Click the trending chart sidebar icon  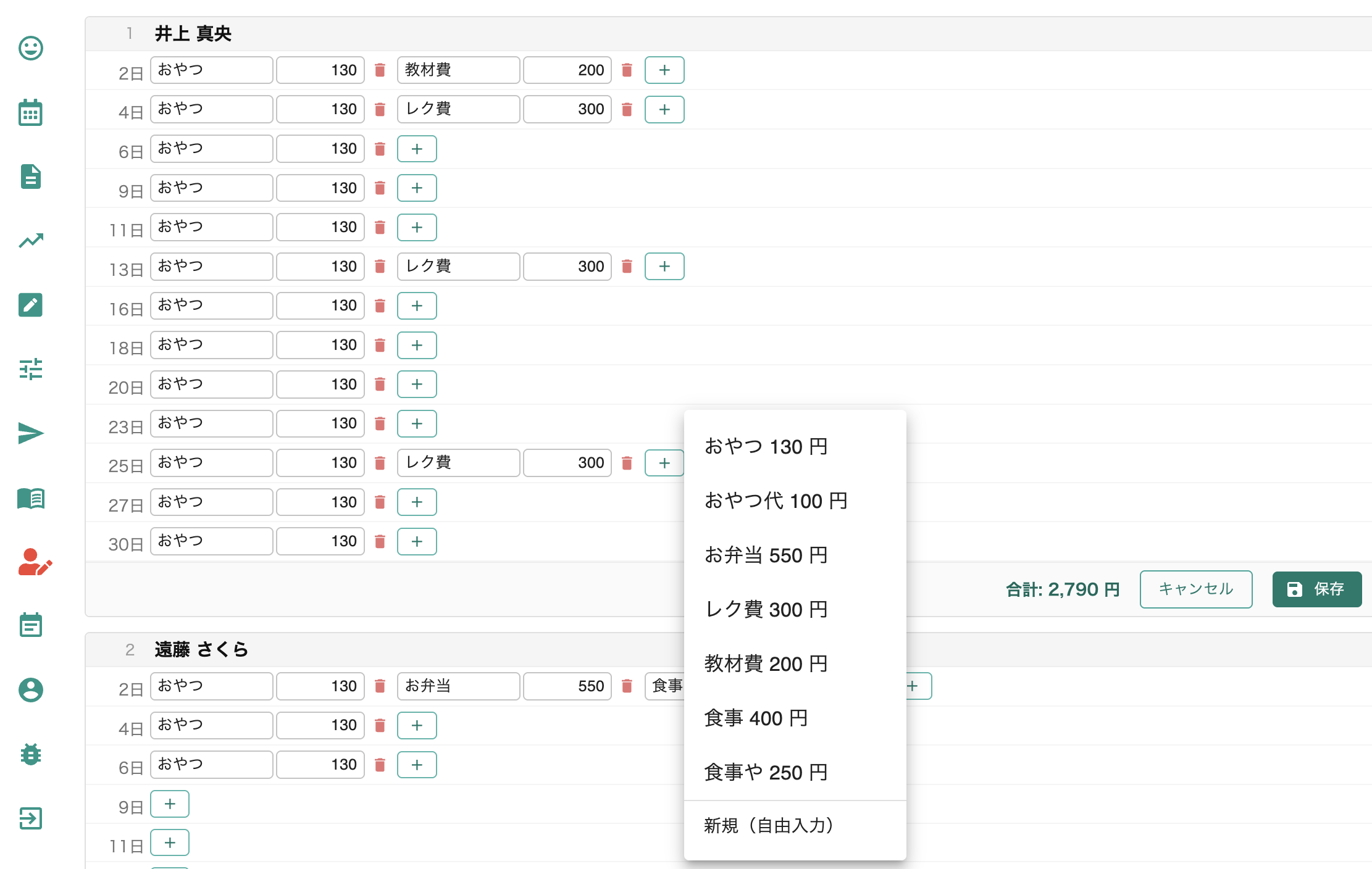click(30, 241)
